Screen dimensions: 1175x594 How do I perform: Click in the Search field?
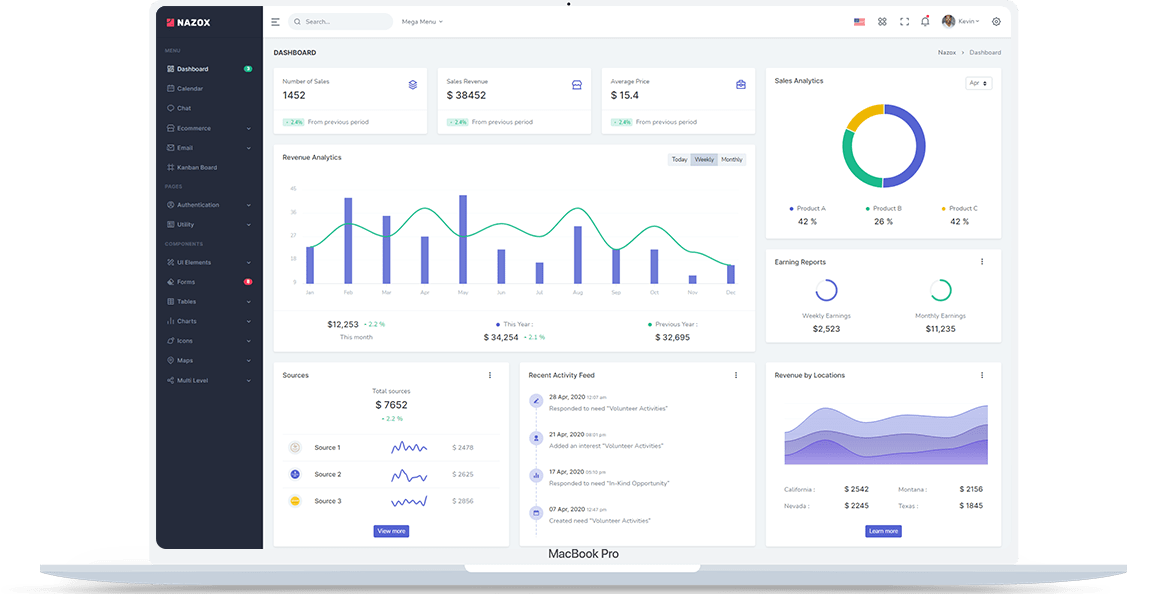[x=340, y=22]
